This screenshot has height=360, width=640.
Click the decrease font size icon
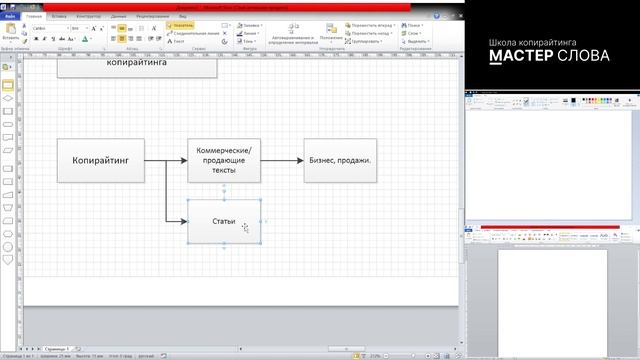tap(102, 28)
